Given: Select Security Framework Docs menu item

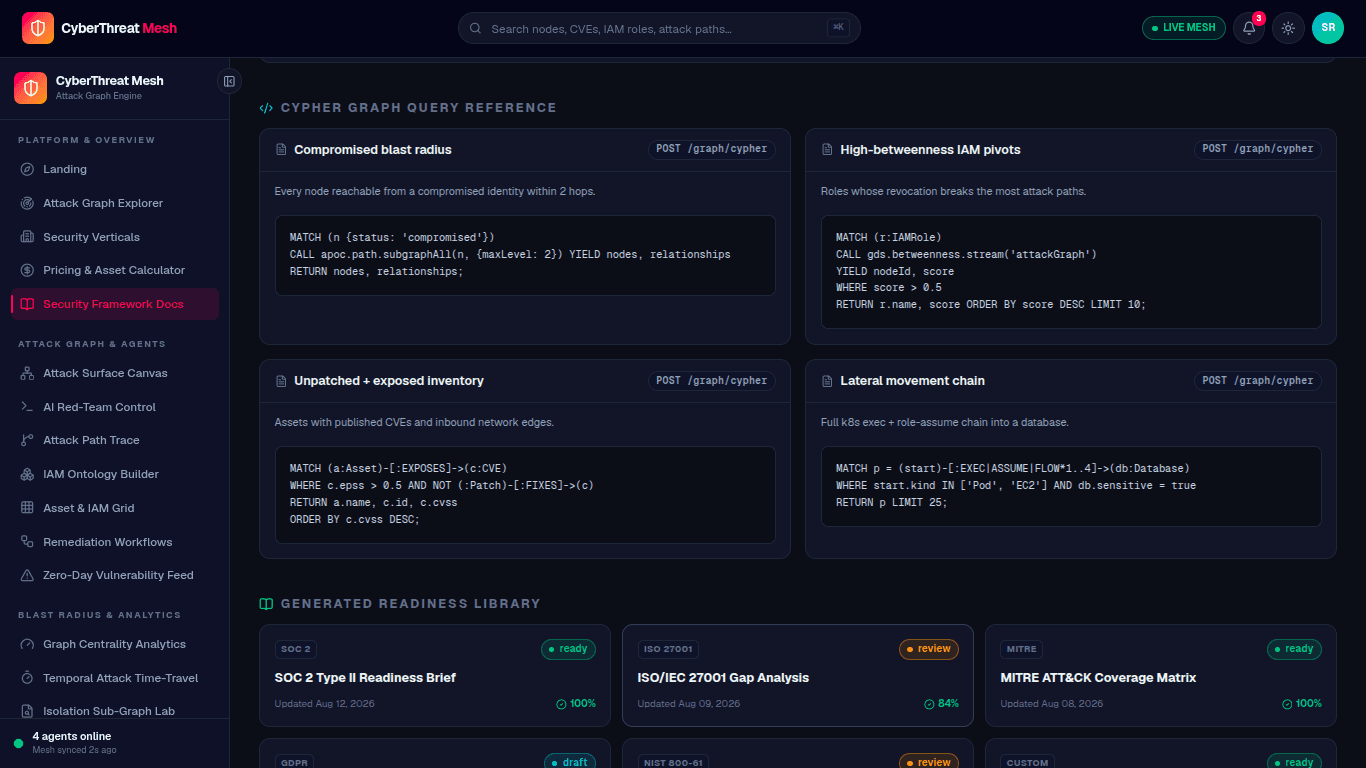Looking at the screenshot, I should [x=115, y=304].
